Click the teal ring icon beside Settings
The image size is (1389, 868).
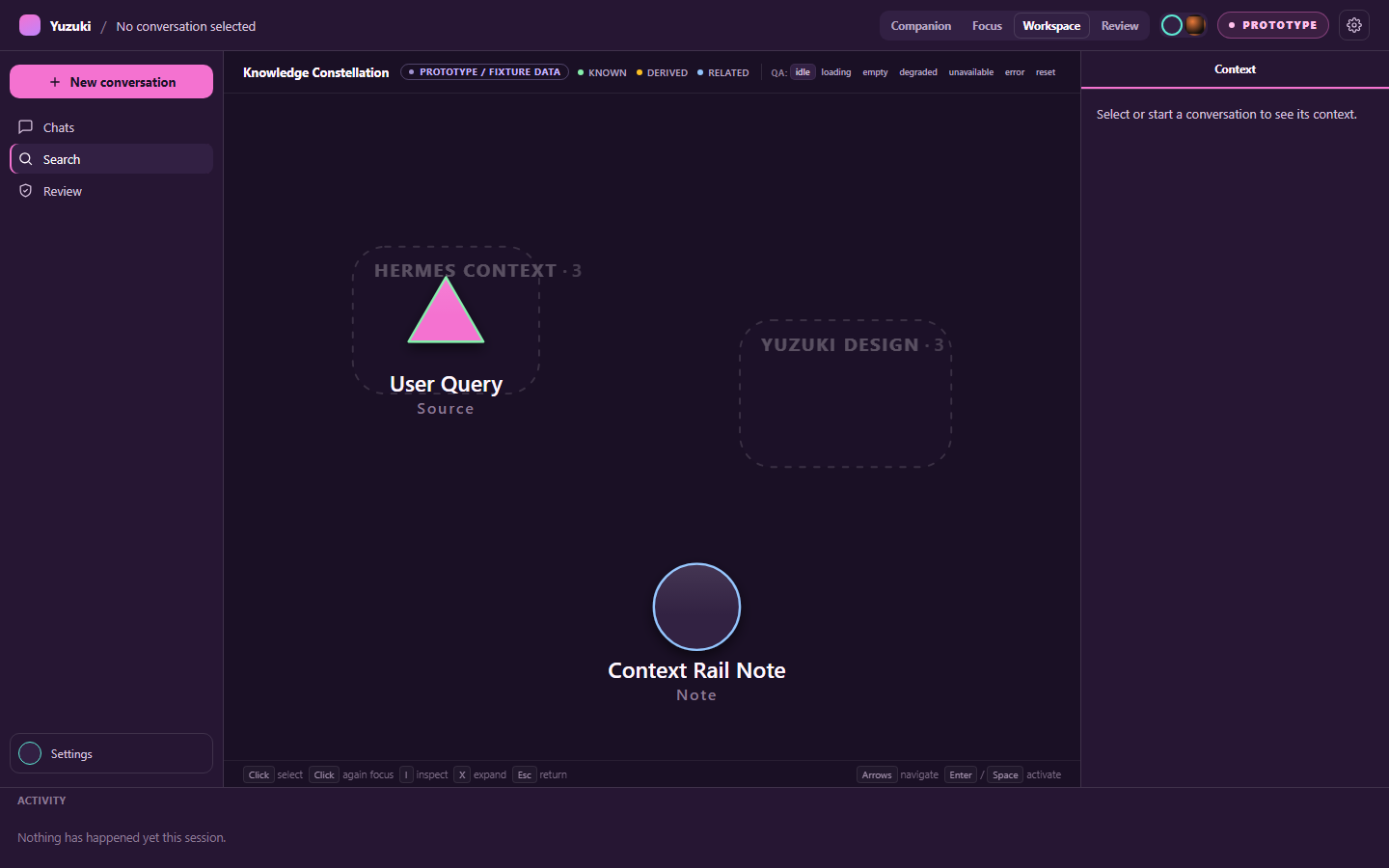30,753
